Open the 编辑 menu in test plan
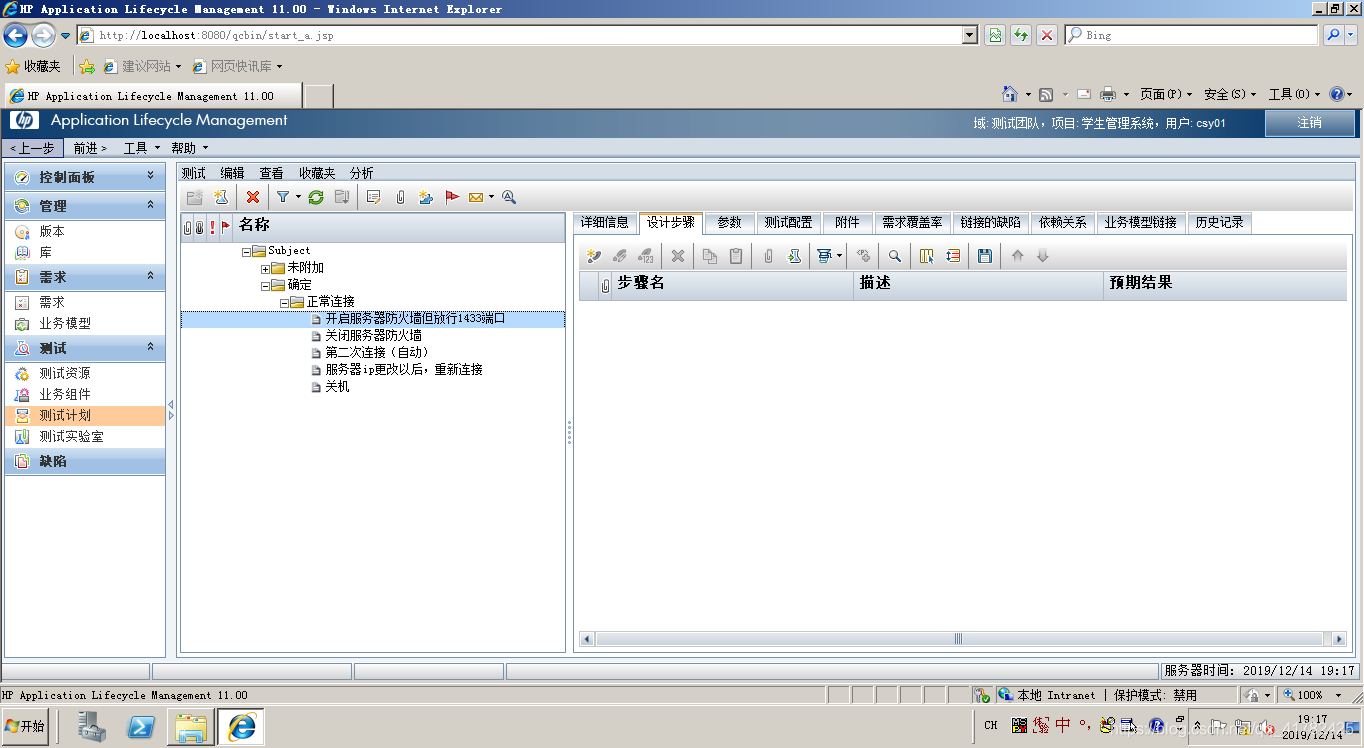 [232, 173]
